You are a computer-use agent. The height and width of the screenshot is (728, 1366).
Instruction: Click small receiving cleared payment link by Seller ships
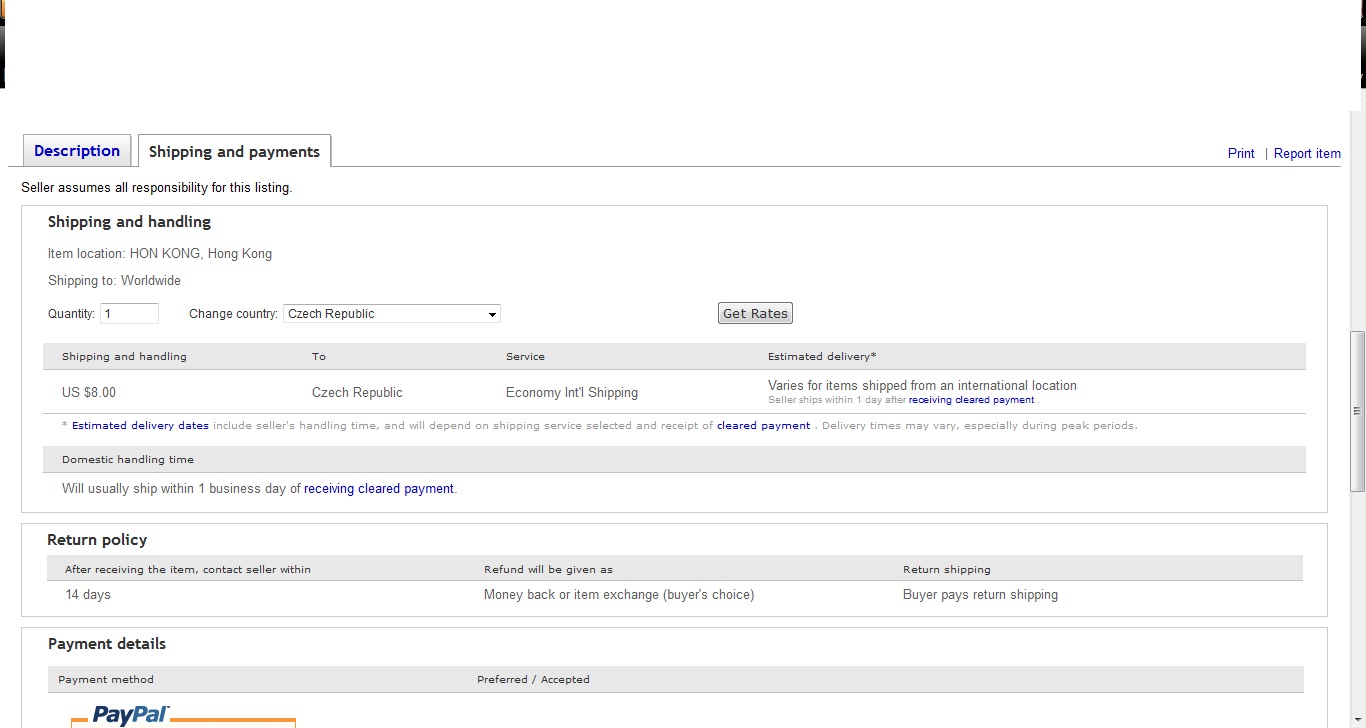(971, 400)
